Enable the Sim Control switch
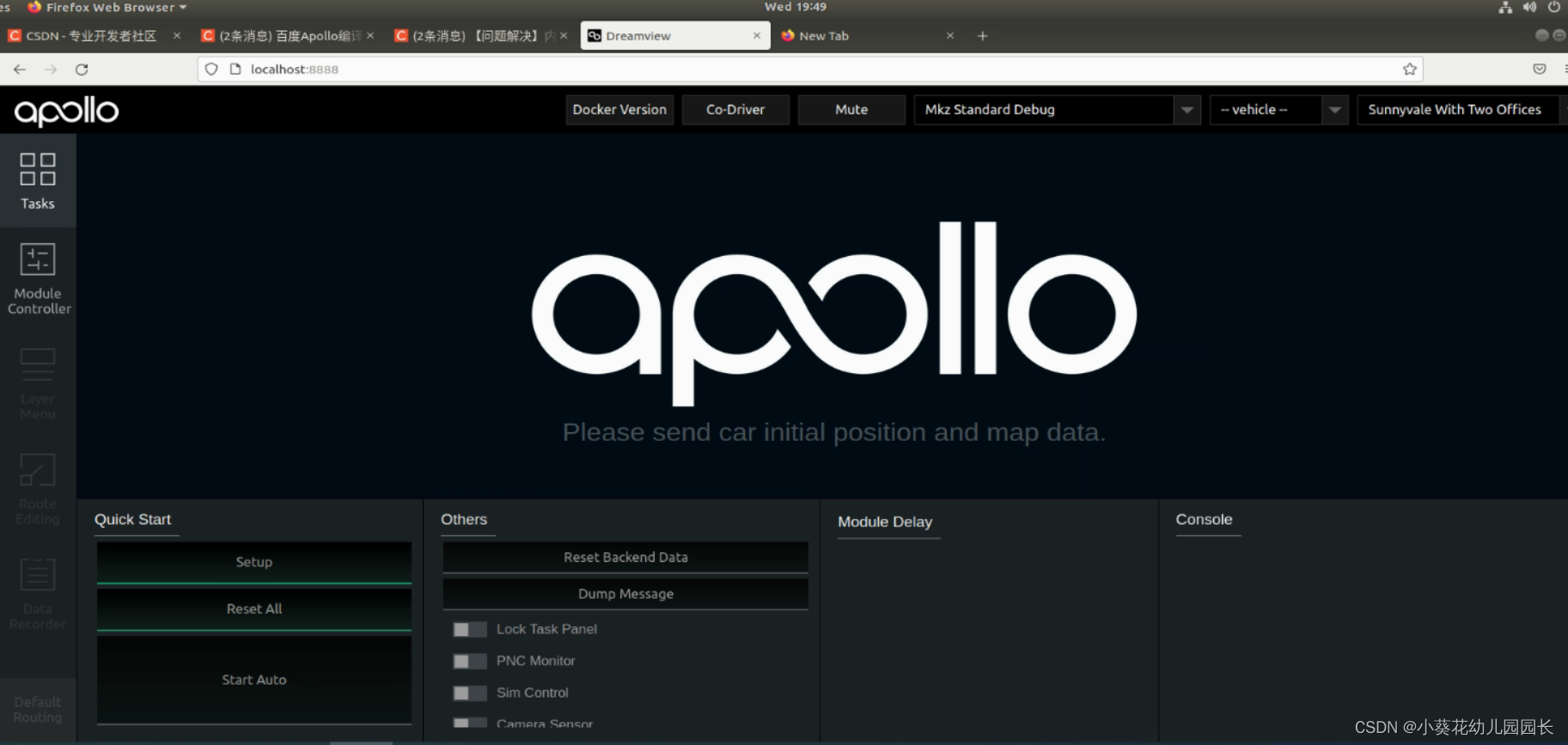This screenshot has width=1568, height=745. tap(469, 693)
